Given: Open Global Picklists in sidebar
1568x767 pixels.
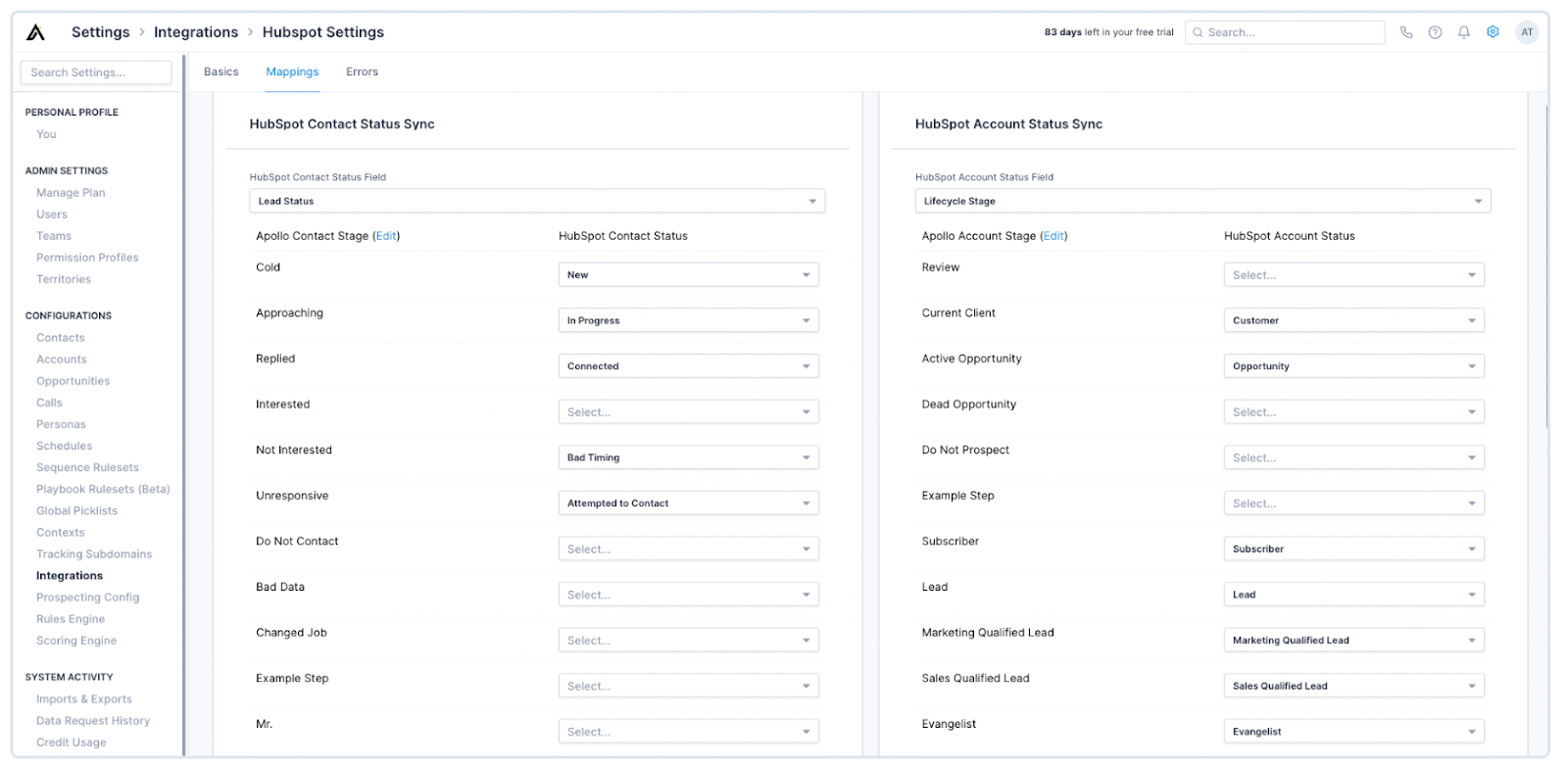Looking at the screenshot, I should point(76,510).
